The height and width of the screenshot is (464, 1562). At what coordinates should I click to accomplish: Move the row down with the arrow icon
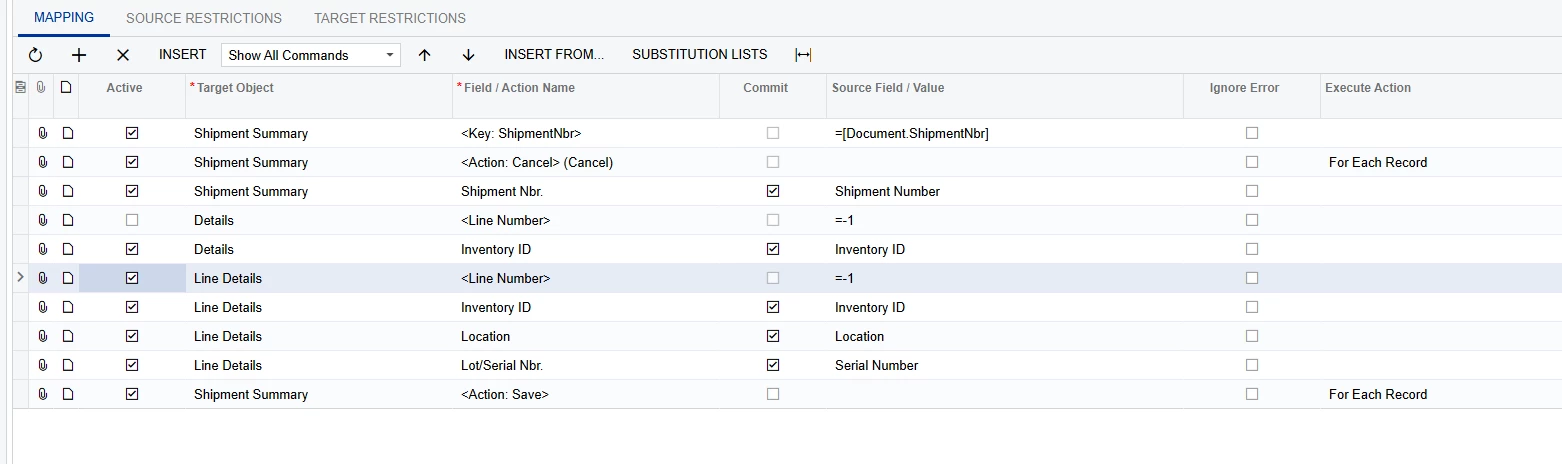click(x=468, y=55)
